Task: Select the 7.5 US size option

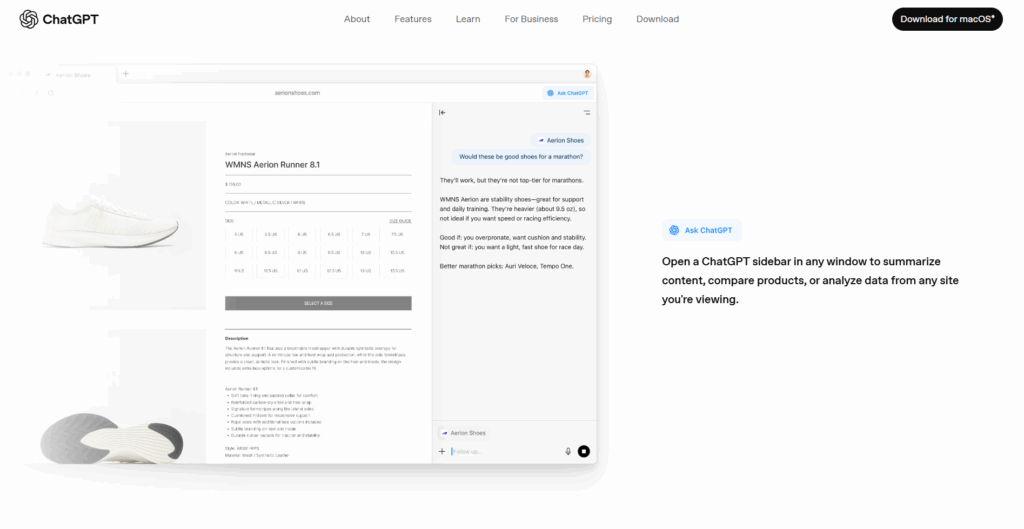Action: [x=397, y=234]
